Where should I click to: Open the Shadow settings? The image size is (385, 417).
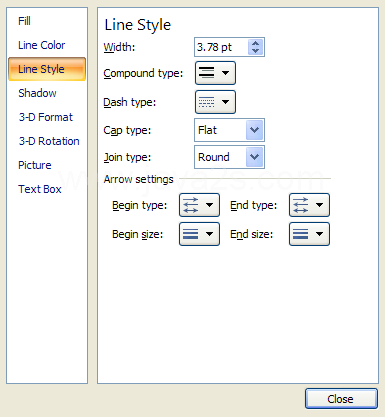(37, 93)
